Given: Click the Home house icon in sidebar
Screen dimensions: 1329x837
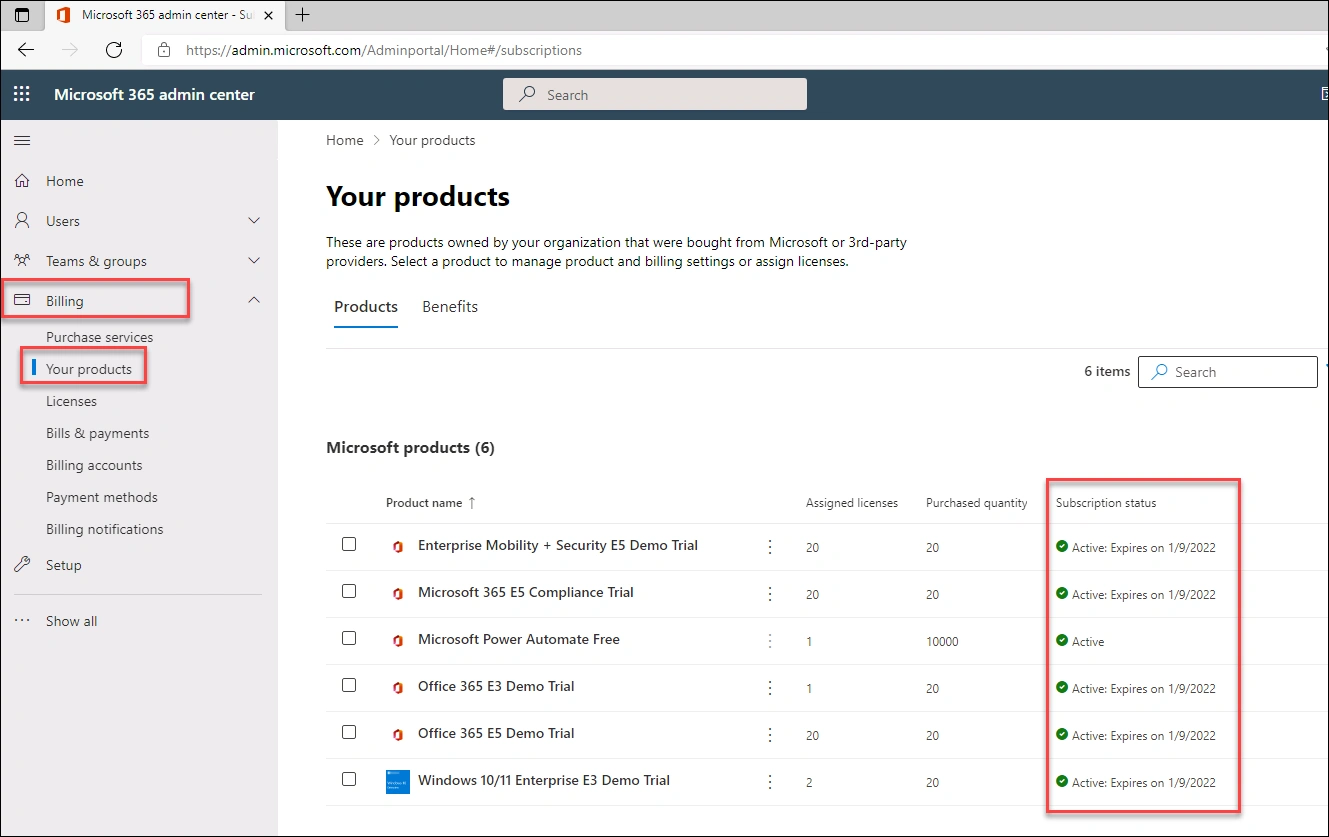Looking at the screenshot, I should (22, 181).
